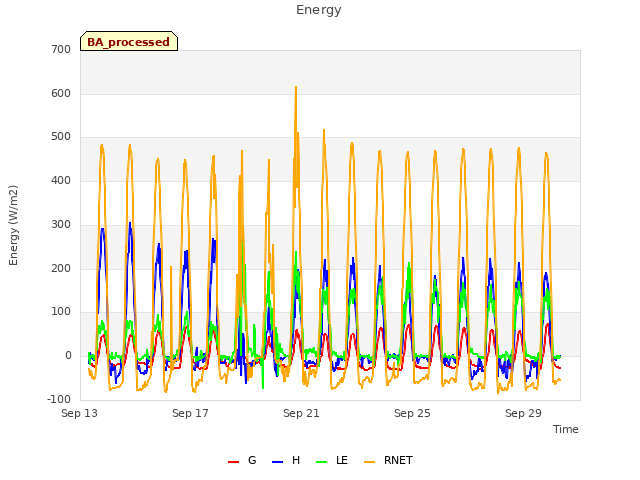Viewport: 640px width, 480px height.
Task: Click the Sep 21 x-axis label
Action: pos(301,413)
